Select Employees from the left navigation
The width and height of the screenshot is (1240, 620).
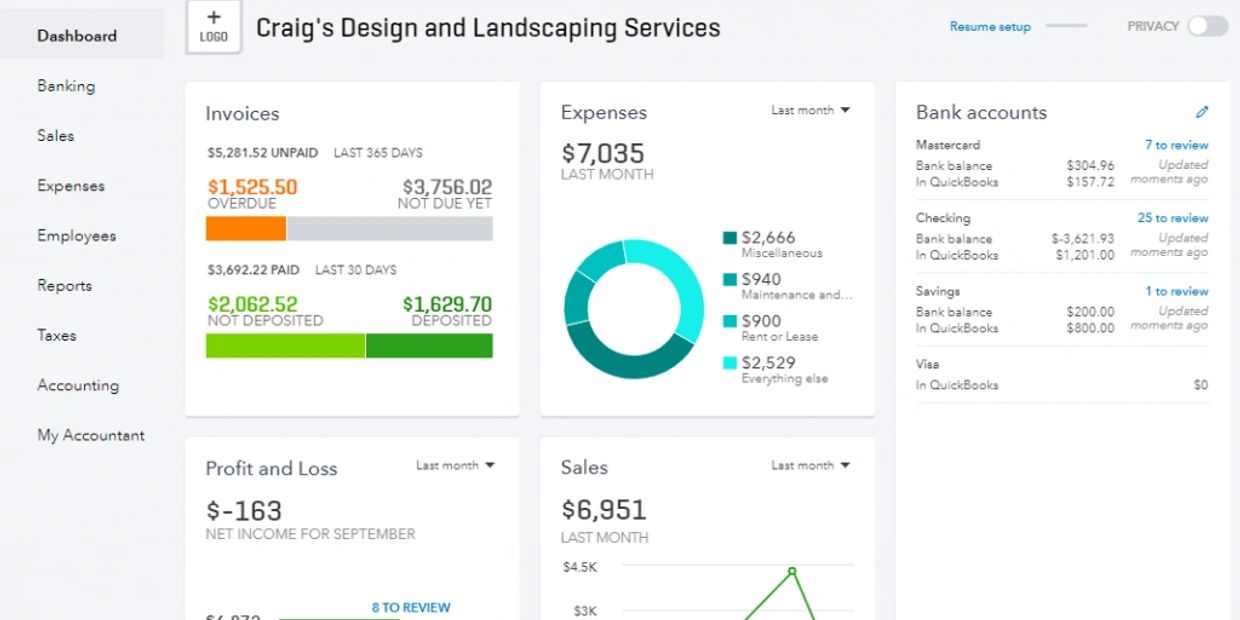pos(76,236)
